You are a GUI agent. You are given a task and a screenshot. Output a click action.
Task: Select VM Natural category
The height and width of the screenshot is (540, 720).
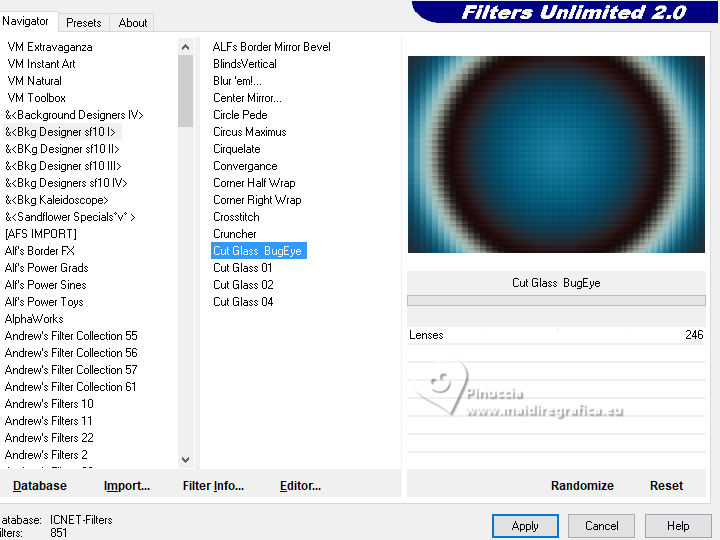[x=34, y=81]
